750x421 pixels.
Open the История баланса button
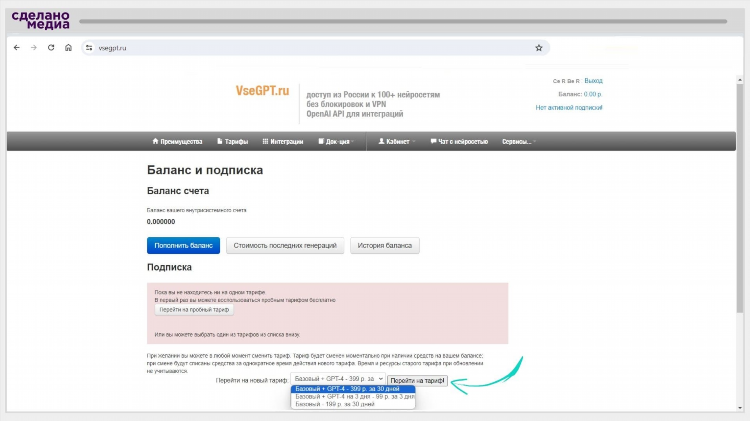(x=385, y=245)
